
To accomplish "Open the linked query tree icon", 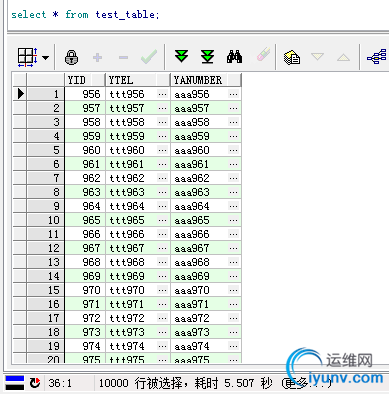I will [x=377, y=57].
